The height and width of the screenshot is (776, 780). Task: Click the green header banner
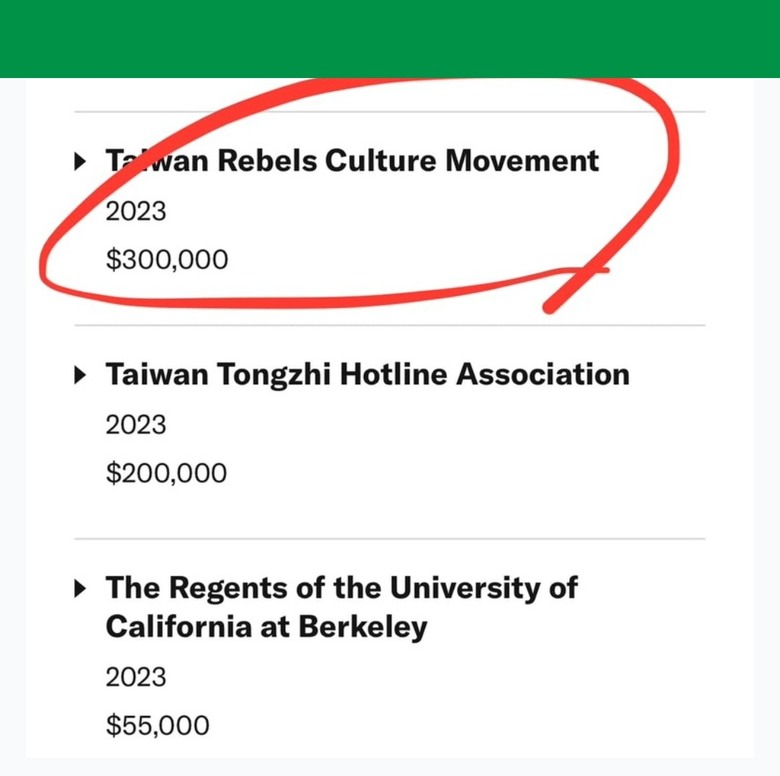pyautogui.click(x=390, y=39)
